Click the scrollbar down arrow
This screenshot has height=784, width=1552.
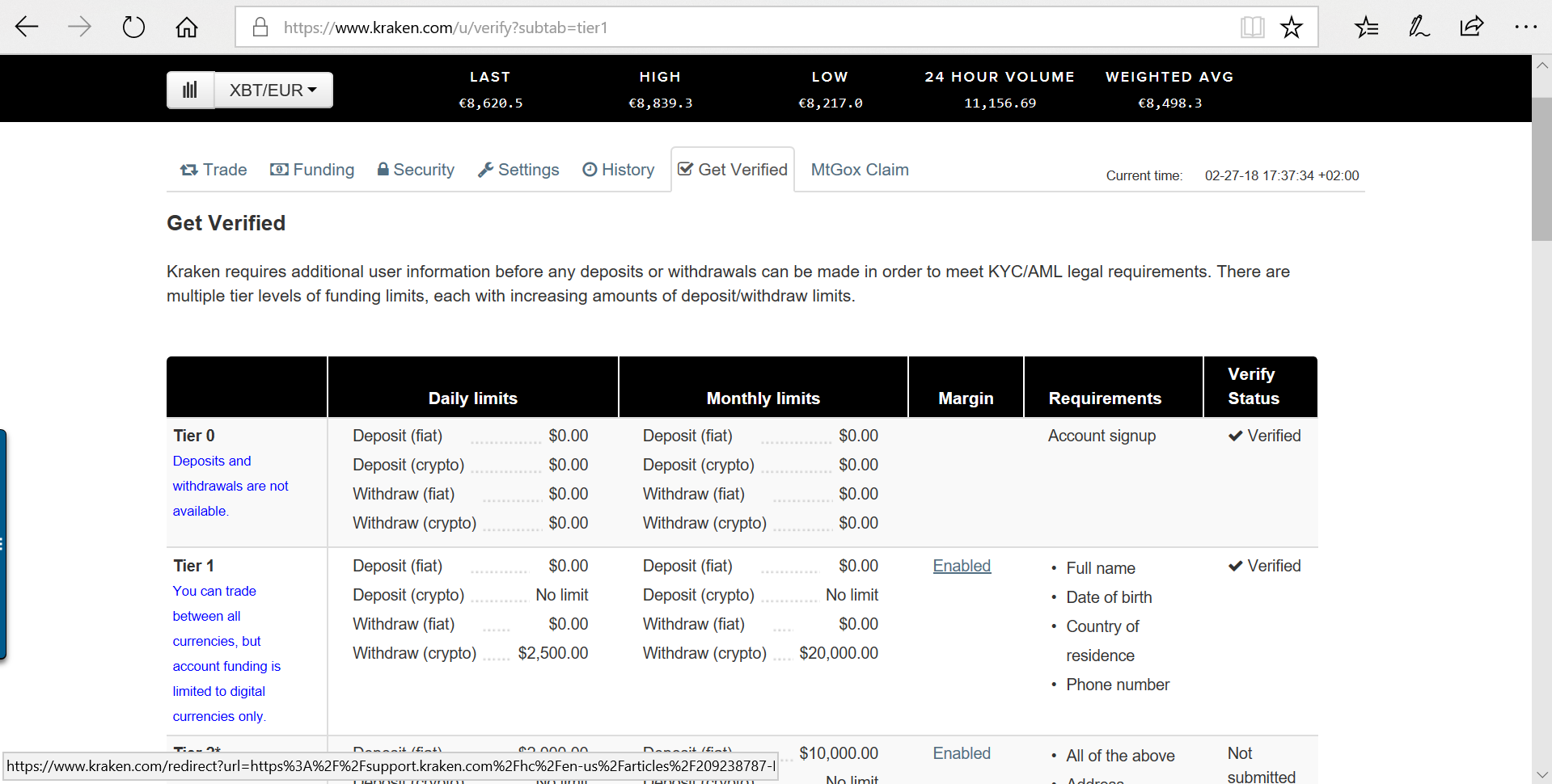[1541, 774]
